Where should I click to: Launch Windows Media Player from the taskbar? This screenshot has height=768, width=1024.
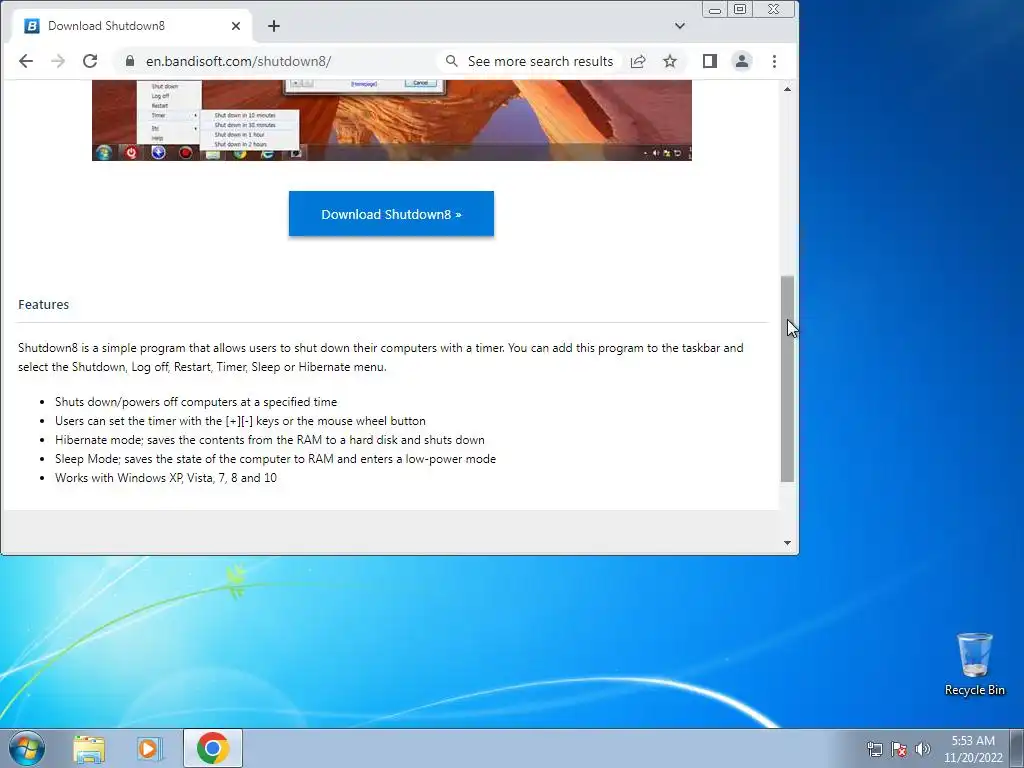(150, 748)
